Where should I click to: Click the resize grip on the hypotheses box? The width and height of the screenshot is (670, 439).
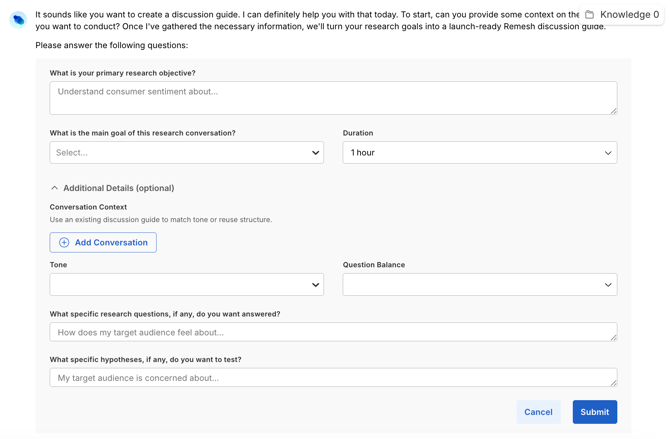point(613,382)
